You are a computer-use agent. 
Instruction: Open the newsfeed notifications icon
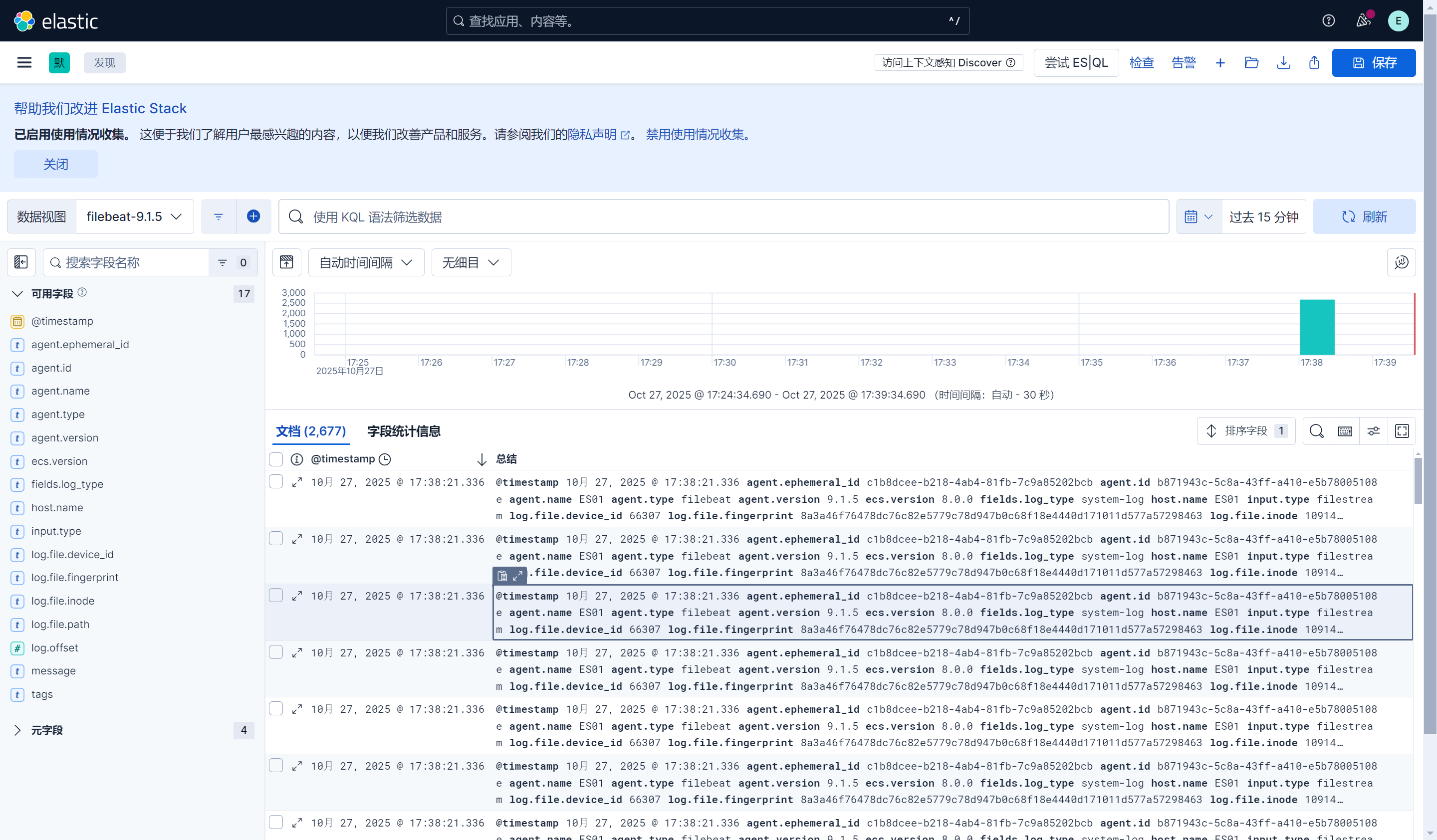coord(1363,21)
